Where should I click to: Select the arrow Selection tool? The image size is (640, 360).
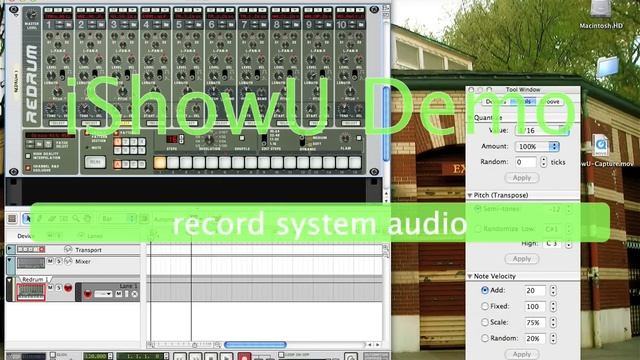pos(27,219)
